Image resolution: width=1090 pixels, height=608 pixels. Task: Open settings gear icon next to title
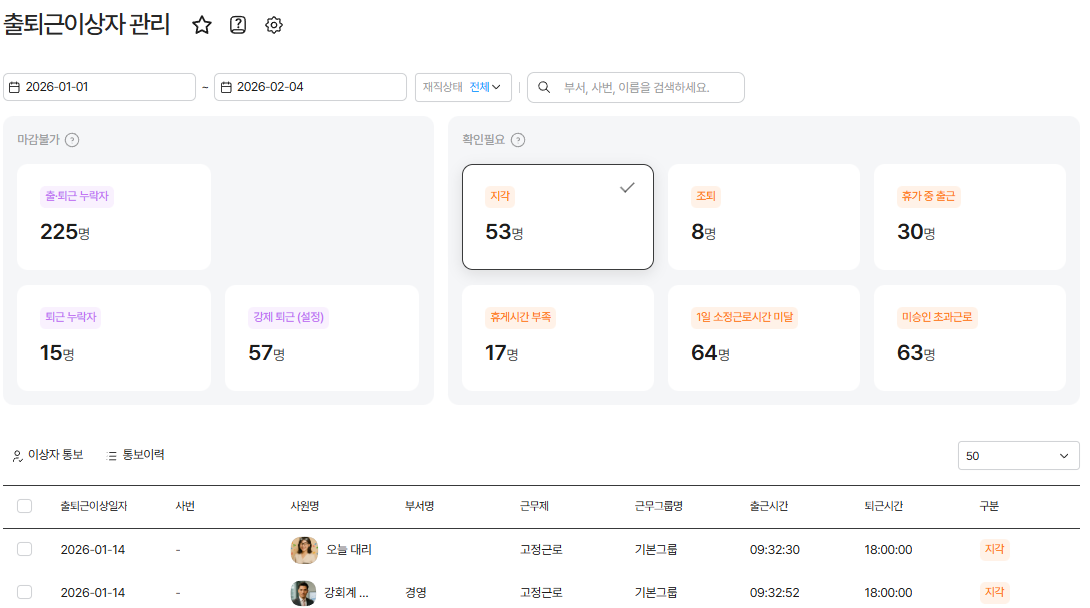pos(274,25)
